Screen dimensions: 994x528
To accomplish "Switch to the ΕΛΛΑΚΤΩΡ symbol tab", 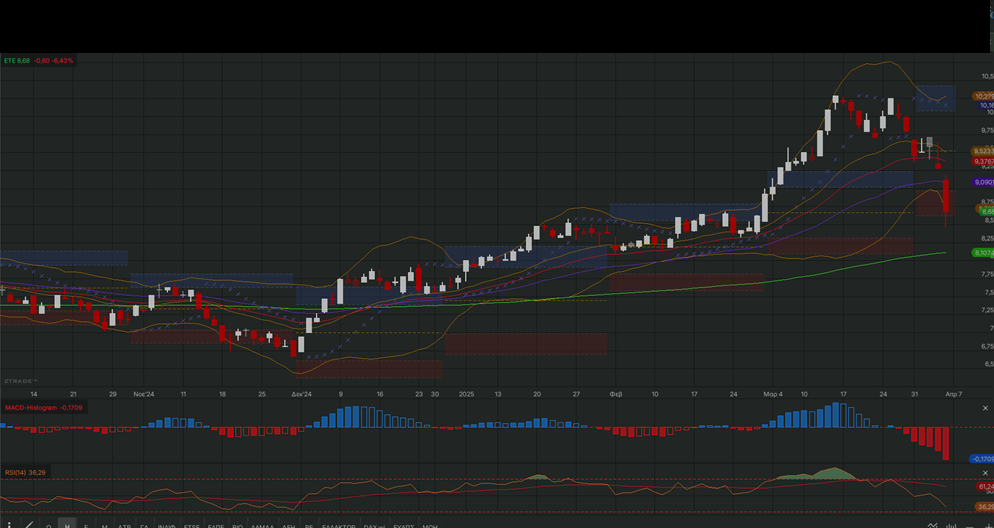I will coord(339,526).
